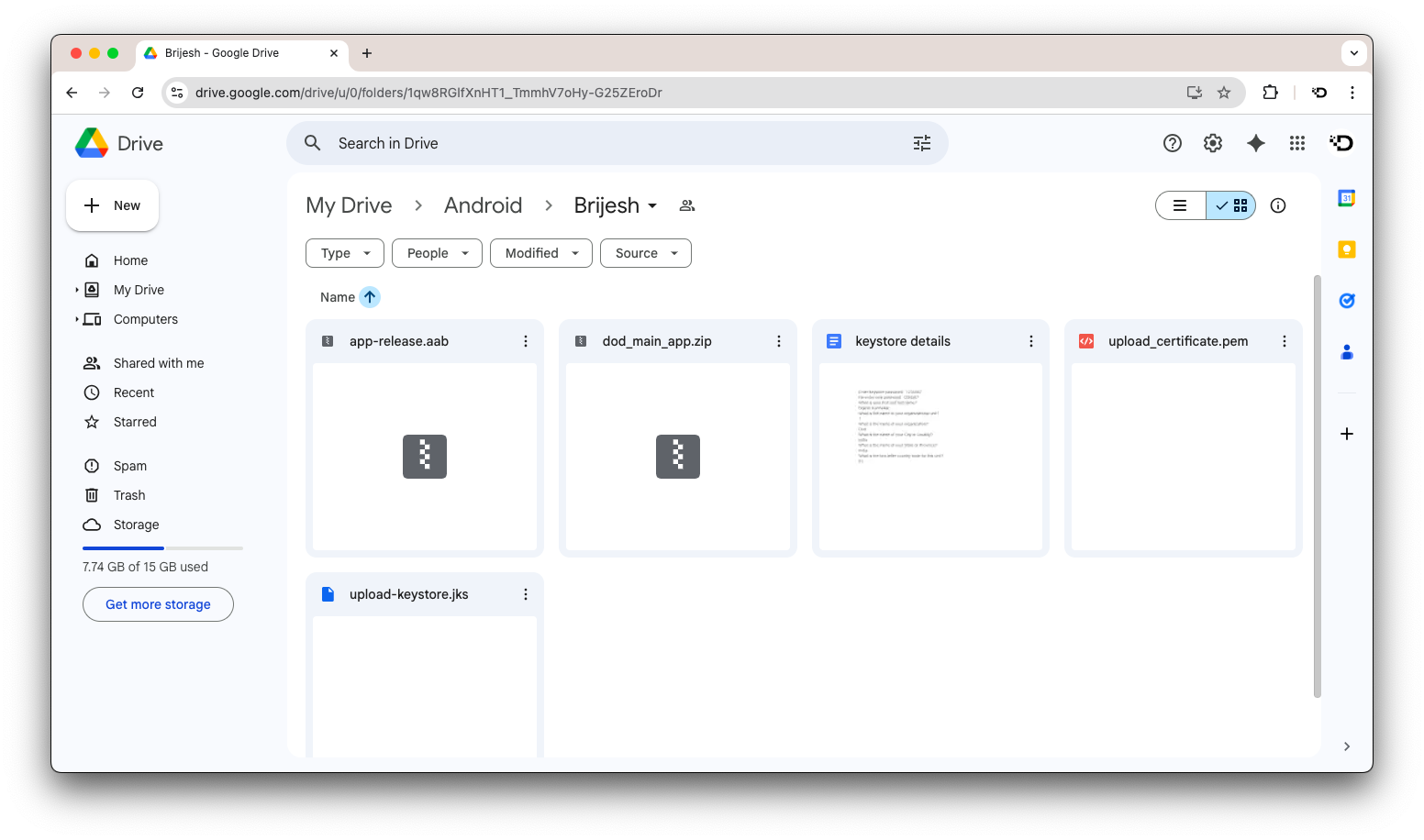Navigate to Android breadcrumb

pos(483,205)
